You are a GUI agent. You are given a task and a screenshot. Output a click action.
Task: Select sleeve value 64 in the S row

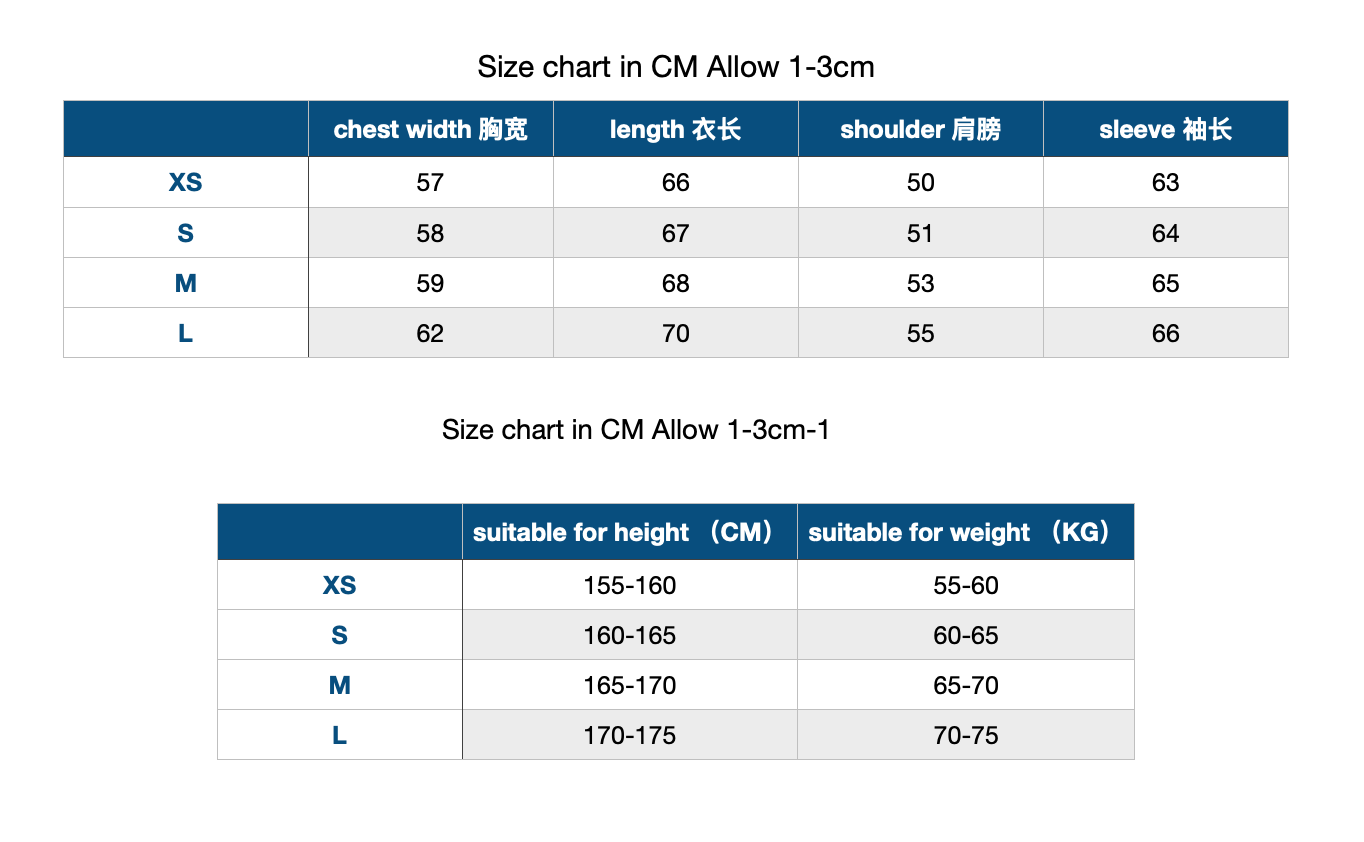click(1165, 233)
